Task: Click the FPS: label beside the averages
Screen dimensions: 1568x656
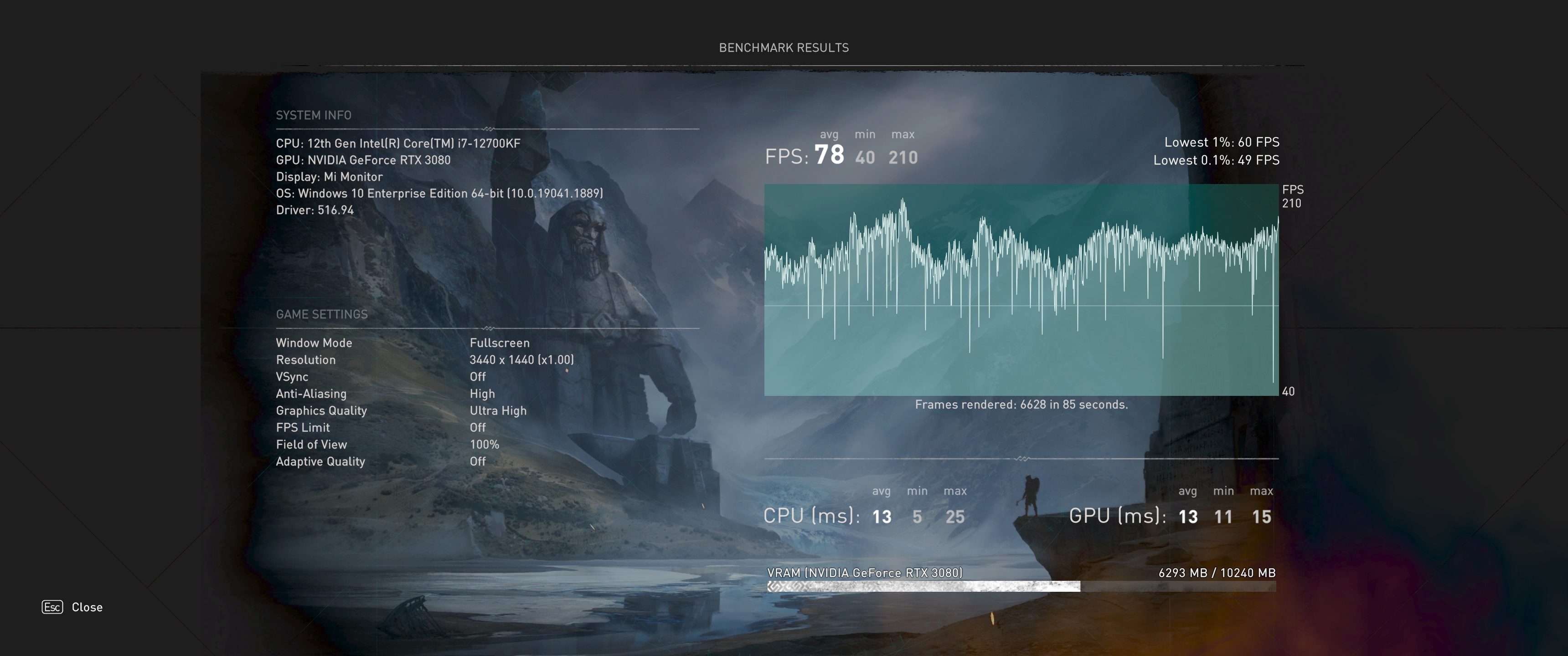Action: click(786, 156)
